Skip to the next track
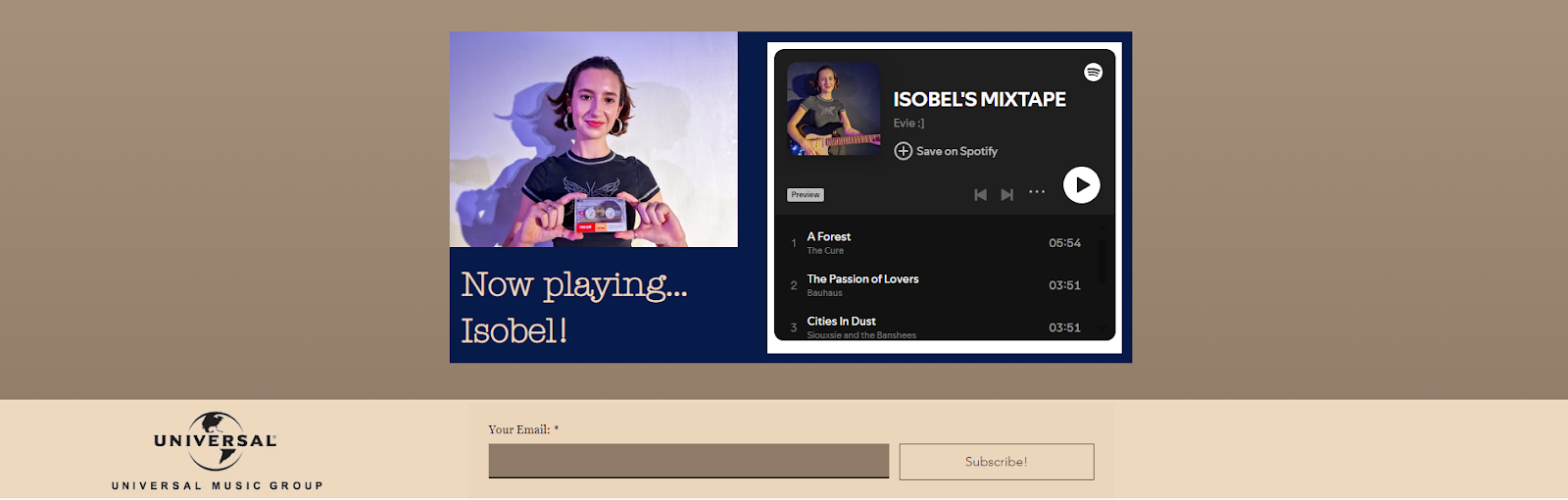 click(1006, 194)
